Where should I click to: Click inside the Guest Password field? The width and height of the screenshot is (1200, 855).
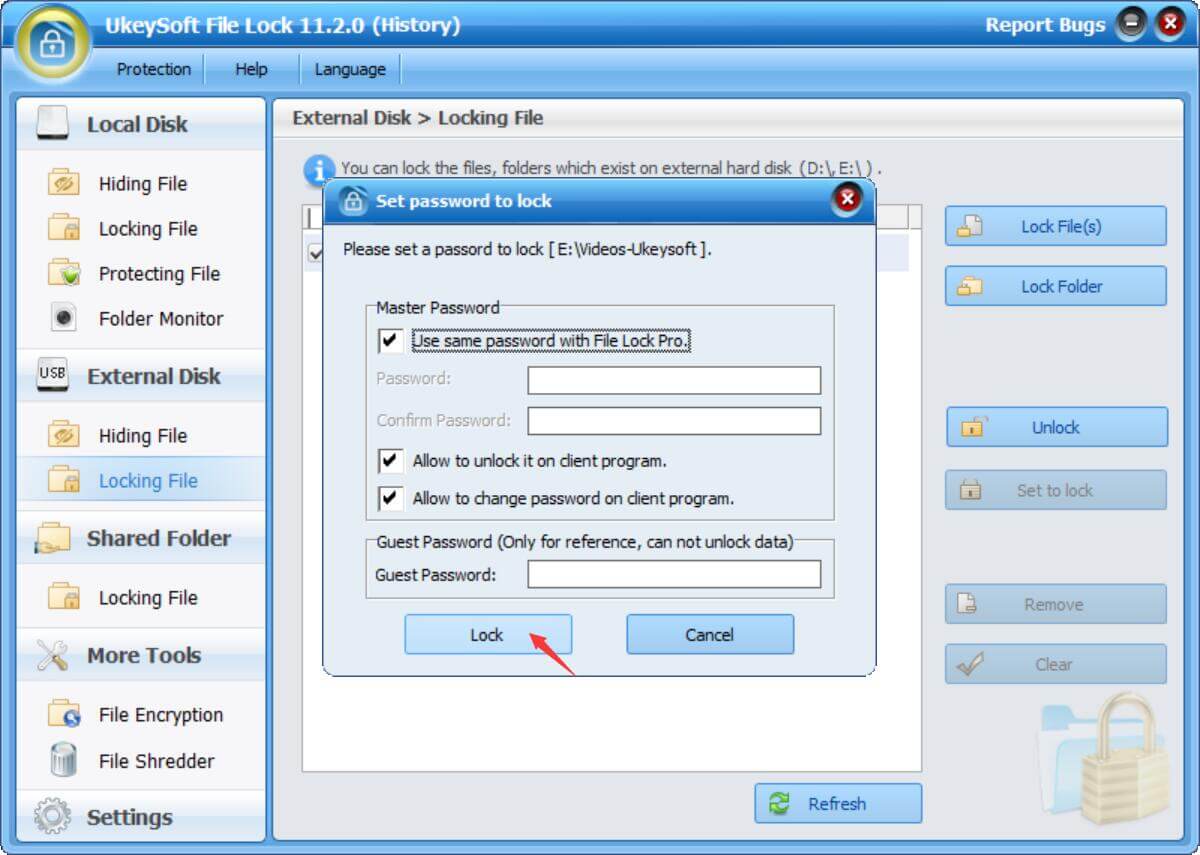tap(673, 574)
